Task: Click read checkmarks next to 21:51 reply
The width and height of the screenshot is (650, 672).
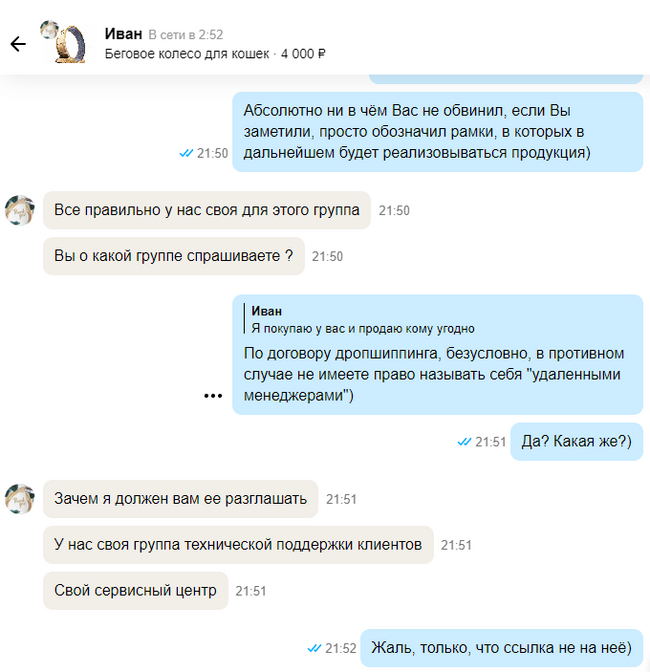Action: pyautogui.click(x=464, y=441)
